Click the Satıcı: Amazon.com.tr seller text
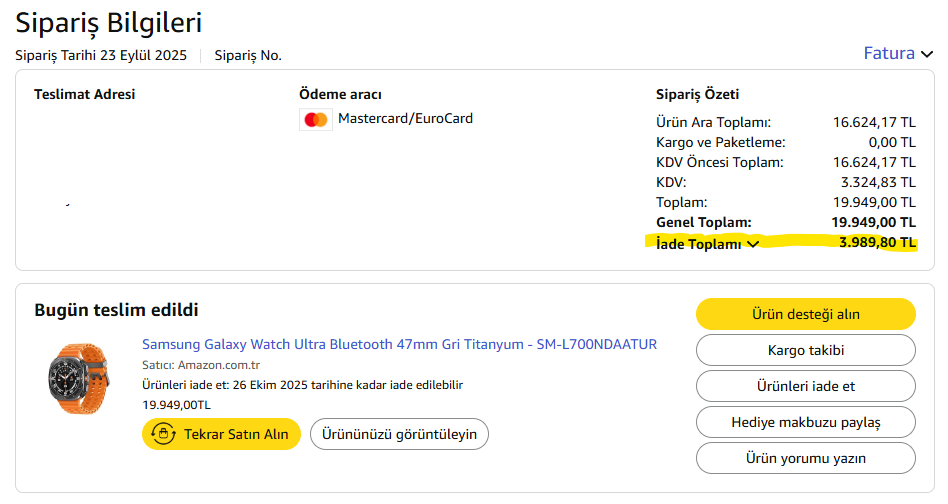This screenshot has width=948, height=504. coord(201,365)
